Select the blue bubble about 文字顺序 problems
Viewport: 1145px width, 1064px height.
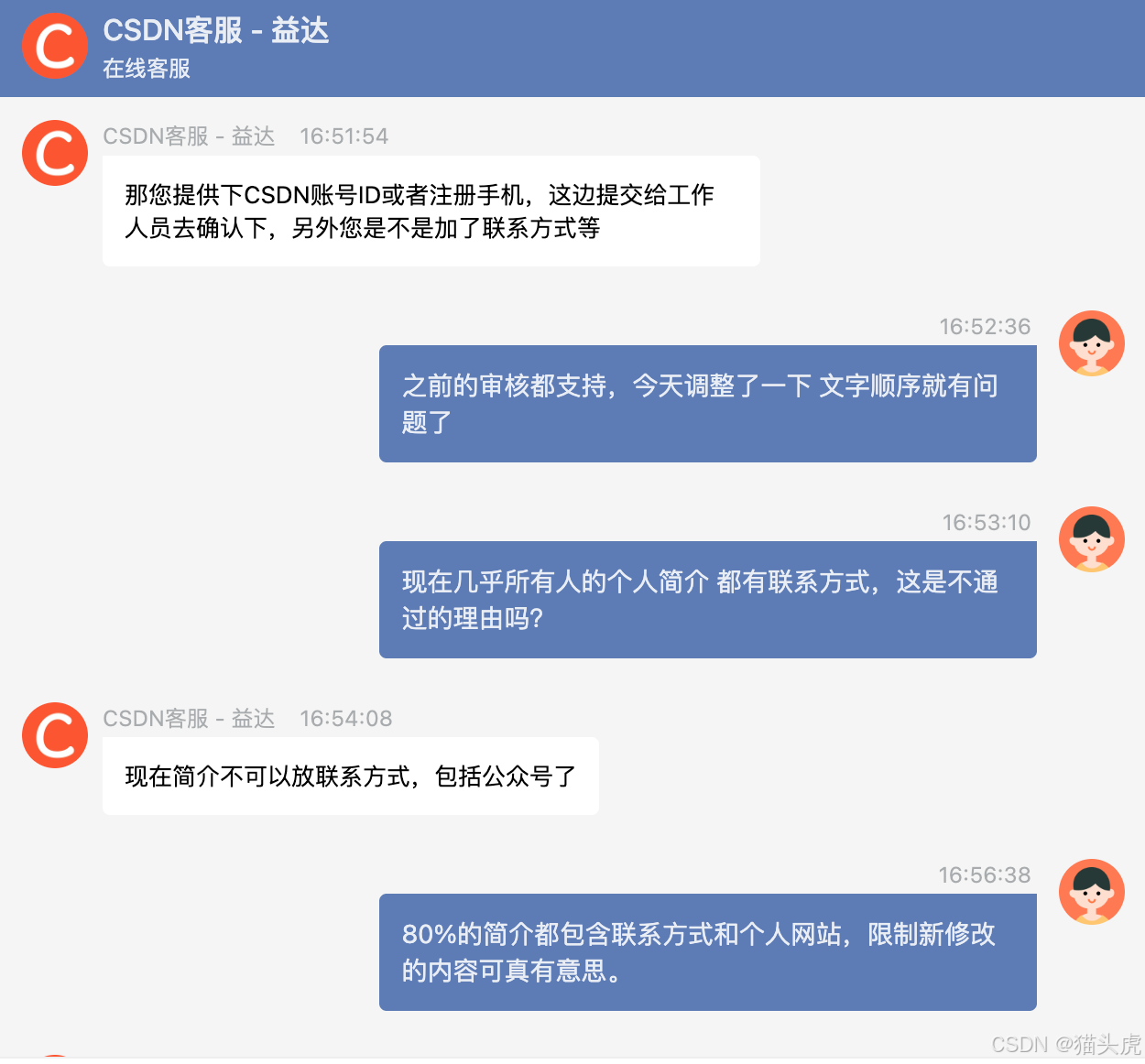[707, 404]
